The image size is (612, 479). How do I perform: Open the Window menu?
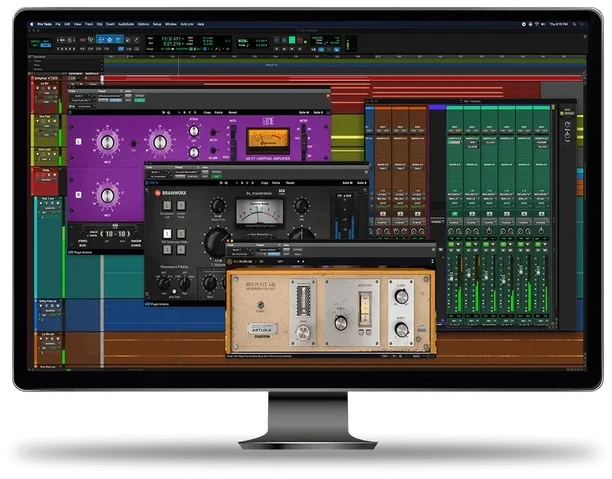click(171, 24)
